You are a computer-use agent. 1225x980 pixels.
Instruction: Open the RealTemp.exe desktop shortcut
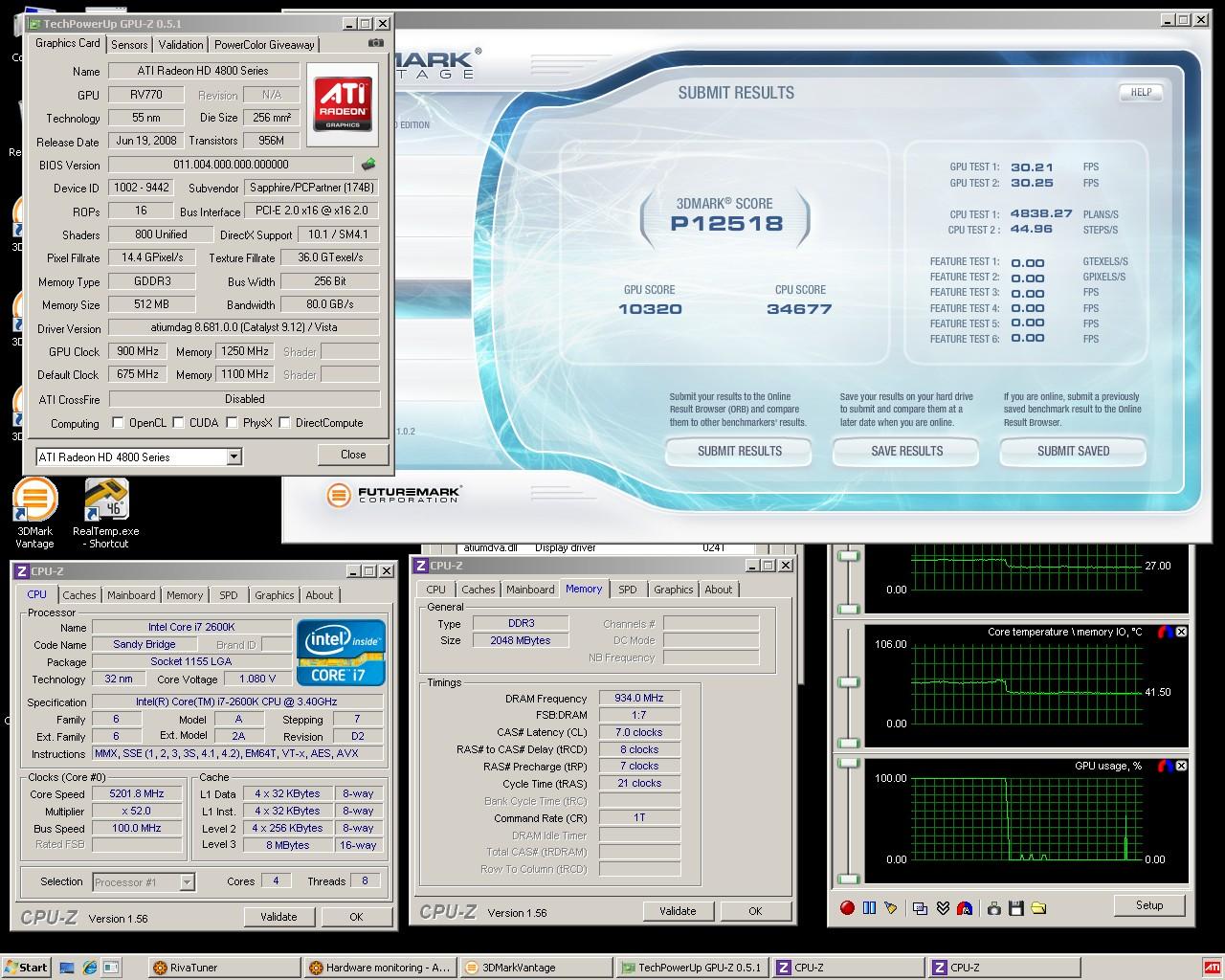pos(105,514)
